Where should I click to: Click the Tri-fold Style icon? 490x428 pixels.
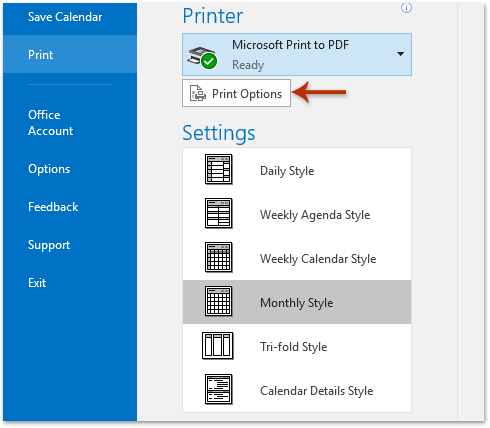click(218, 346)
